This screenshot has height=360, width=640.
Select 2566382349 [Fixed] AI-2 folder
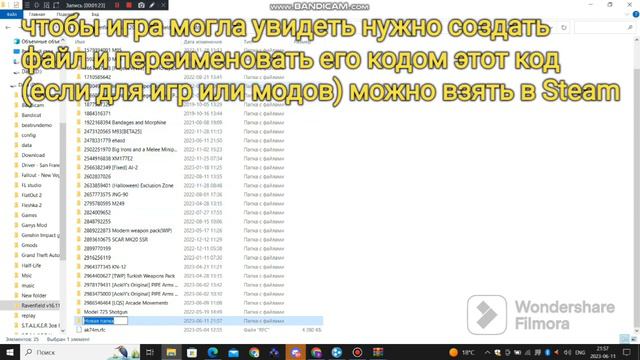coord(111,167)
